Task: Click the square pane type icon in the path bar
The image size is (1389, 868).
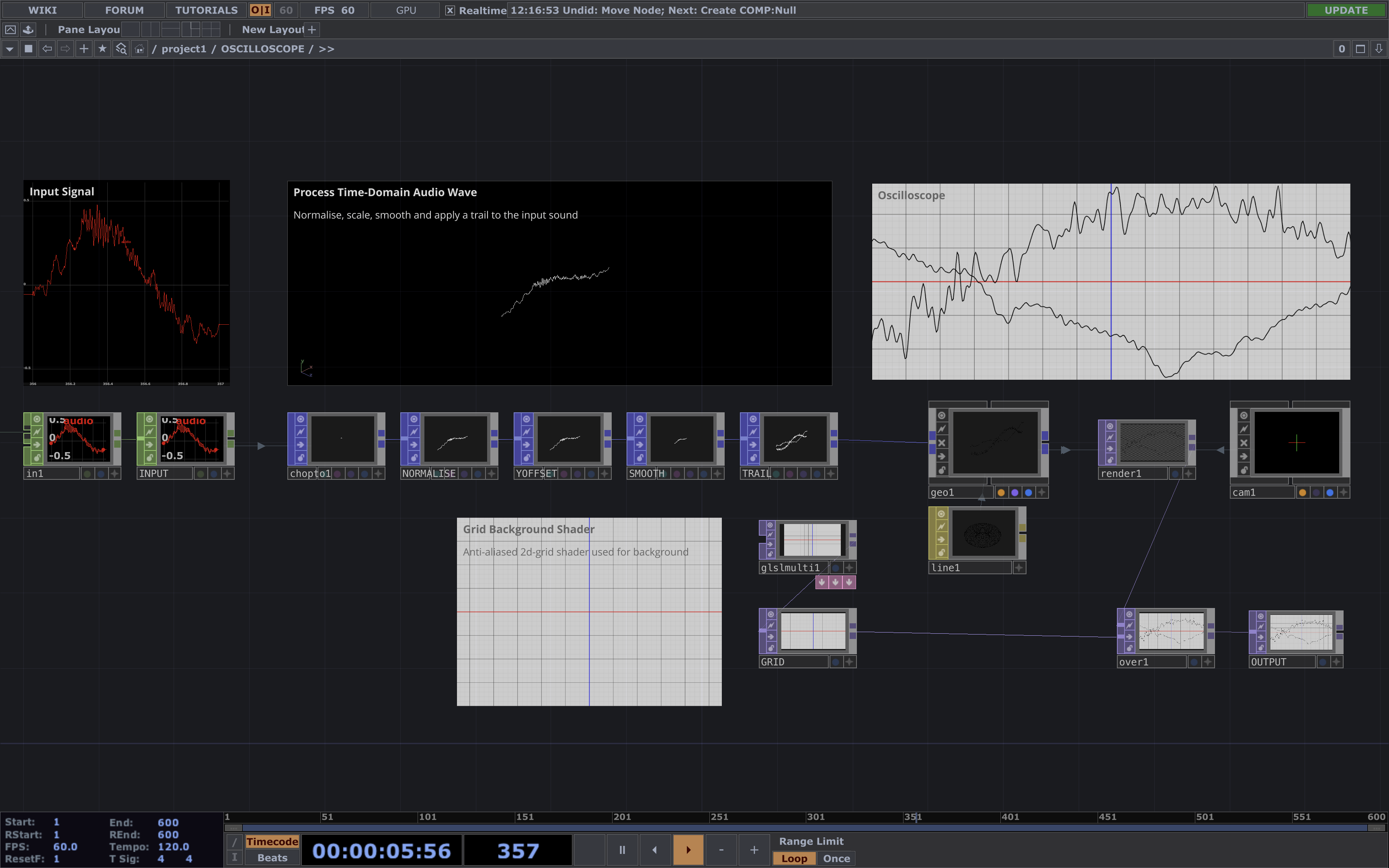Action: (x=28, y=49)
